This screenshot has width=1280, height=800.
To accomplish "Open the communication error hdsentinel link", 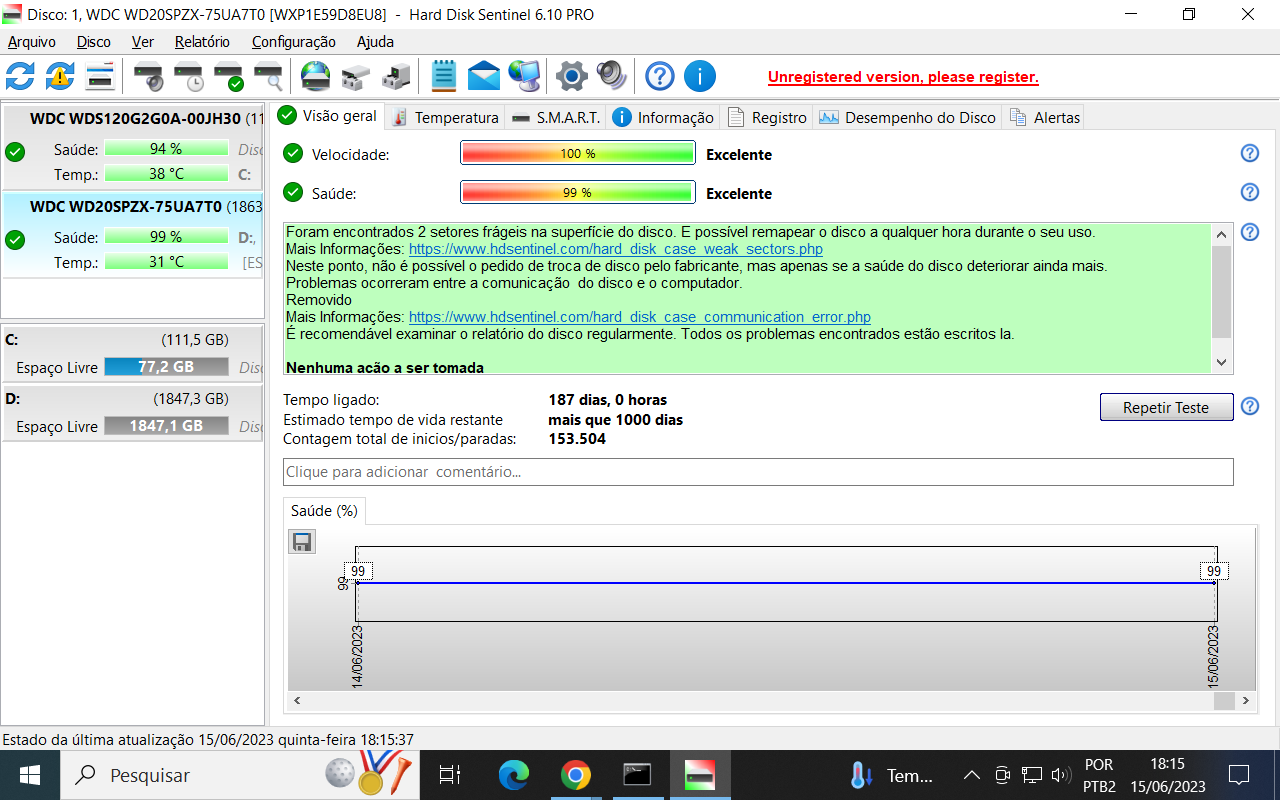I will point(640,317).
